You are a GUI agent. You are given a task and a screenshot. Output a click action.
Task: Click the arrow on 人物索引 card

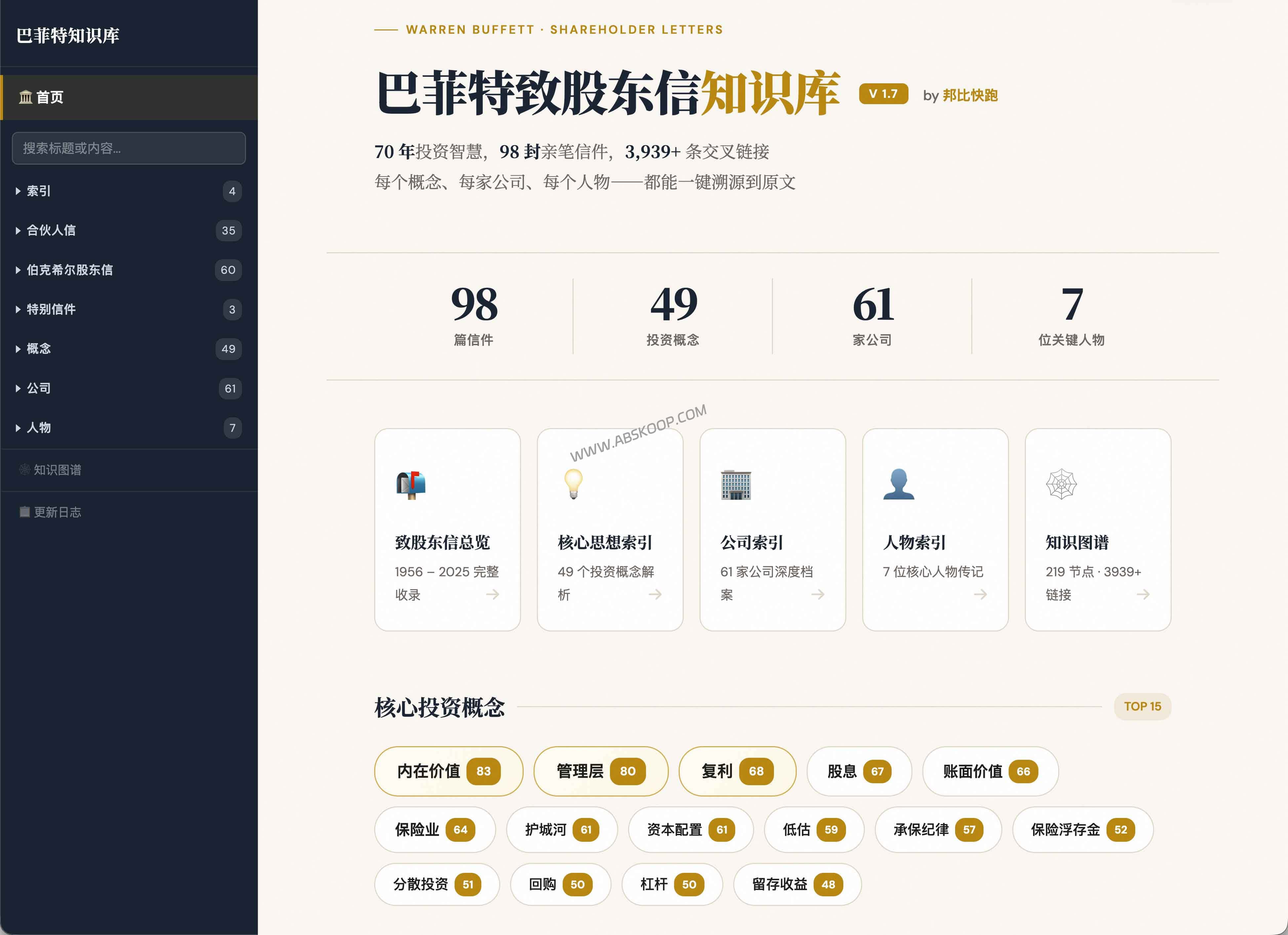(980, 595)
